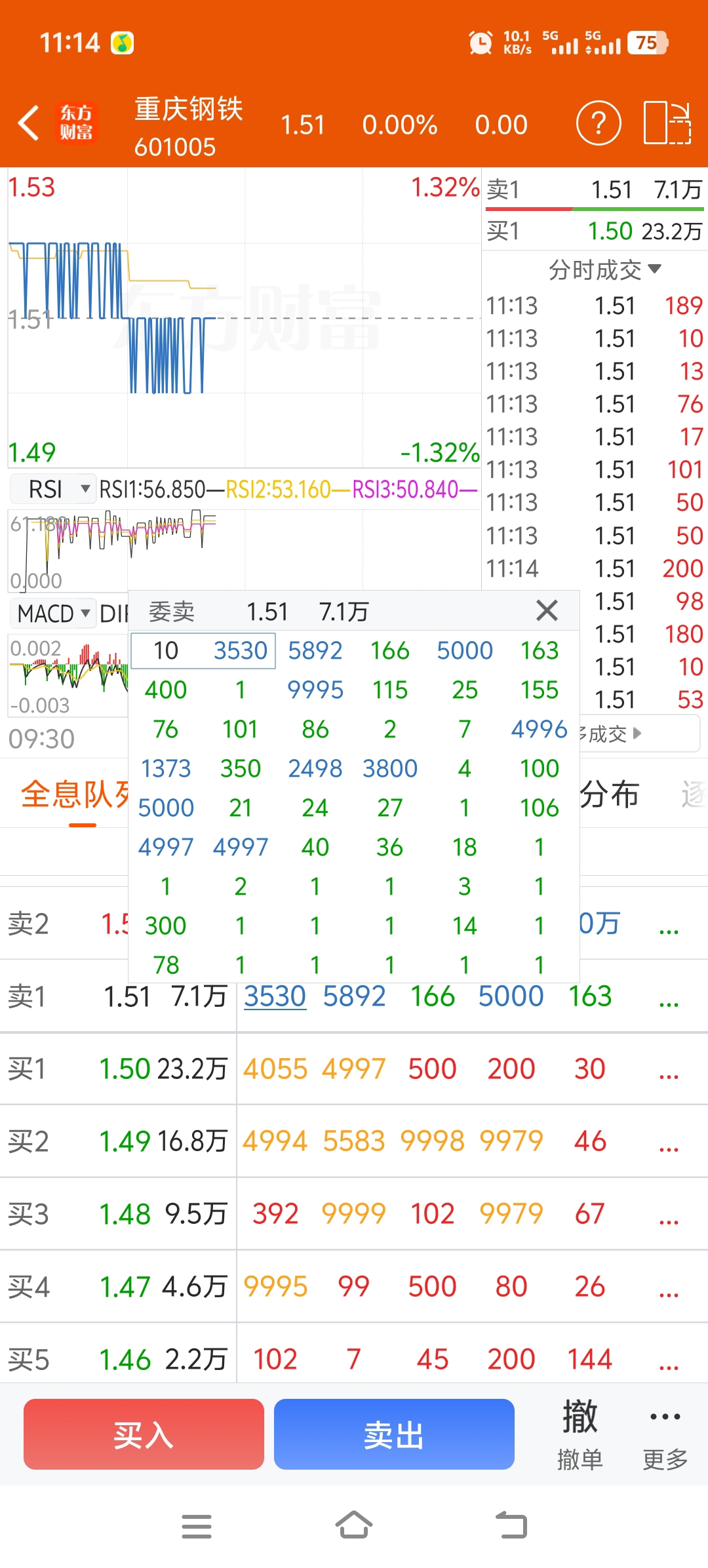
Task: Tap the 东方财富 logo in header
Action: tap(77, 123)
